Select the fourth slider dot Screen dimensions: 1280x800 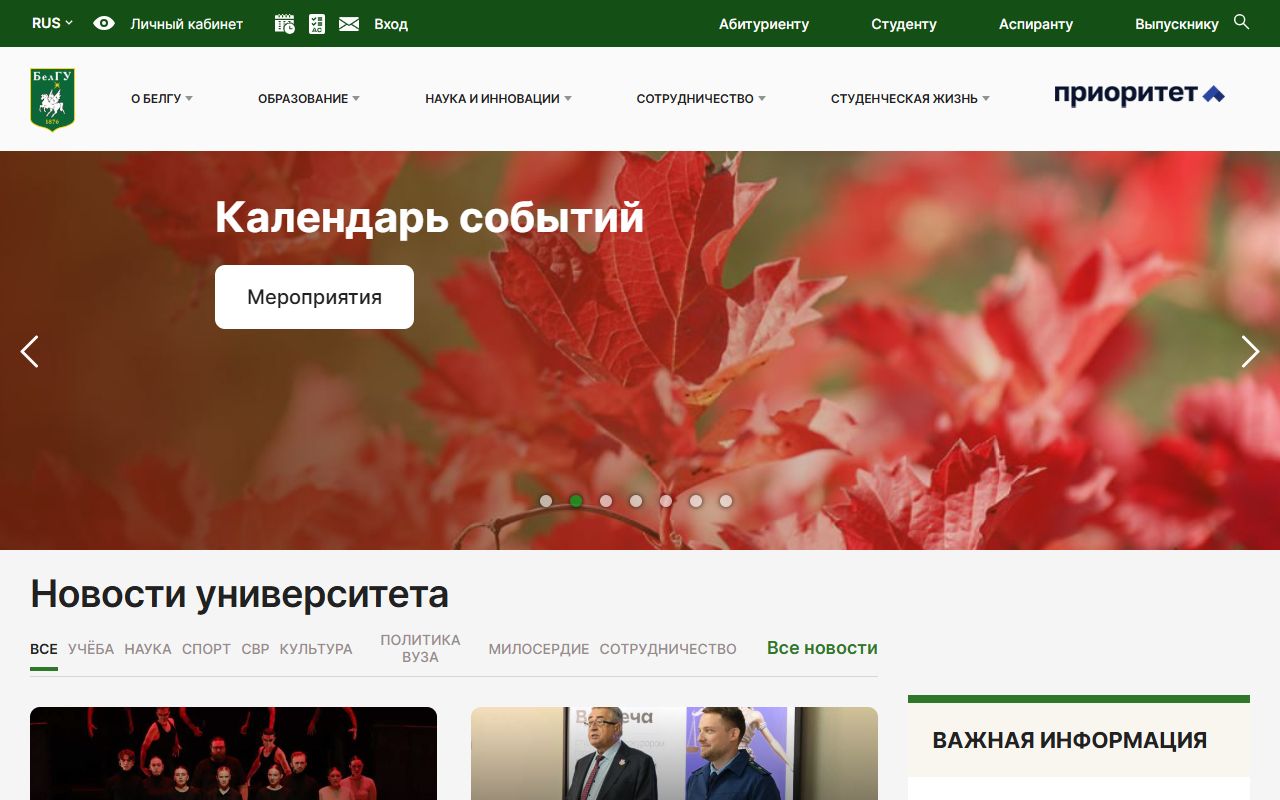click(636, 501)
